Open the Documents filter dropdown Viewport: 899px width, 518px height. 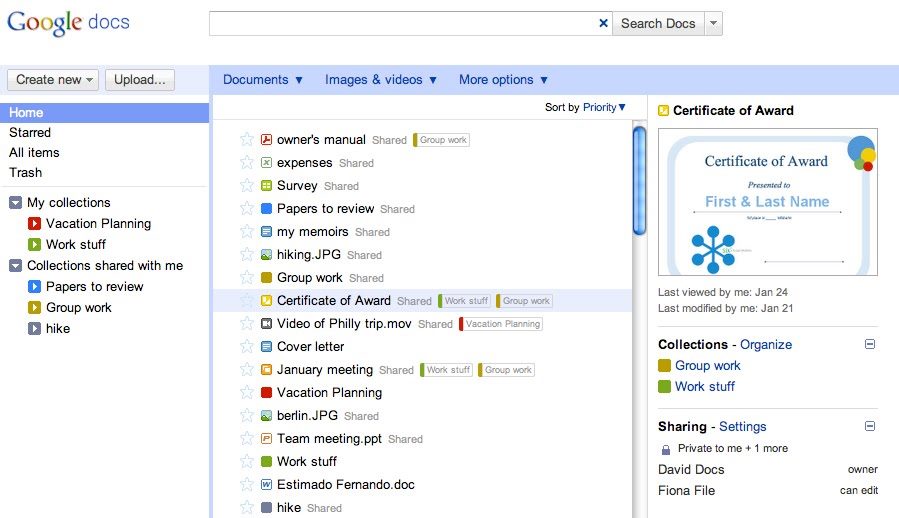tap(263, 80)
